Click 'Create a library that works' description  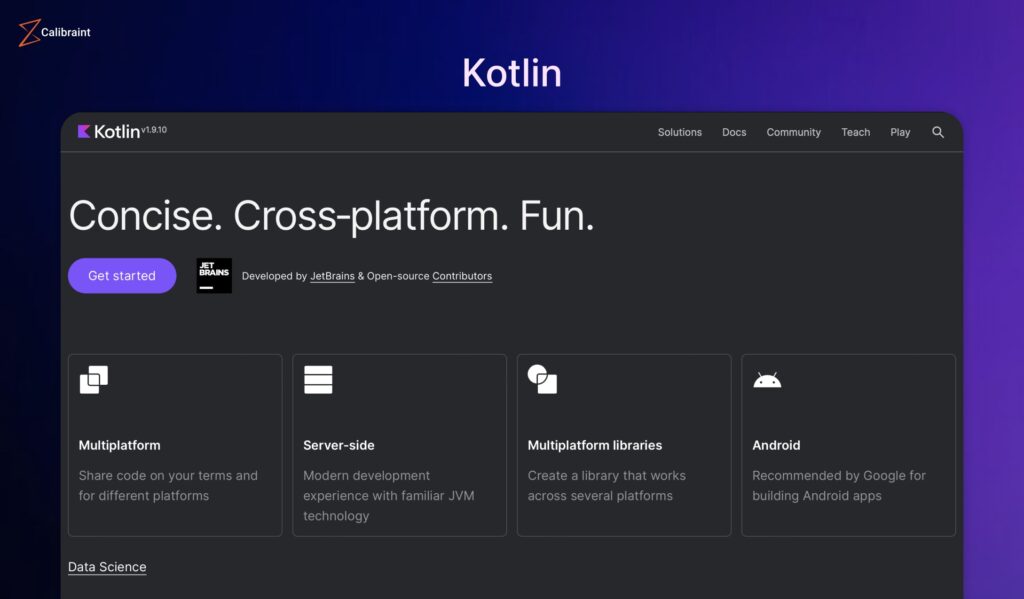607,485
